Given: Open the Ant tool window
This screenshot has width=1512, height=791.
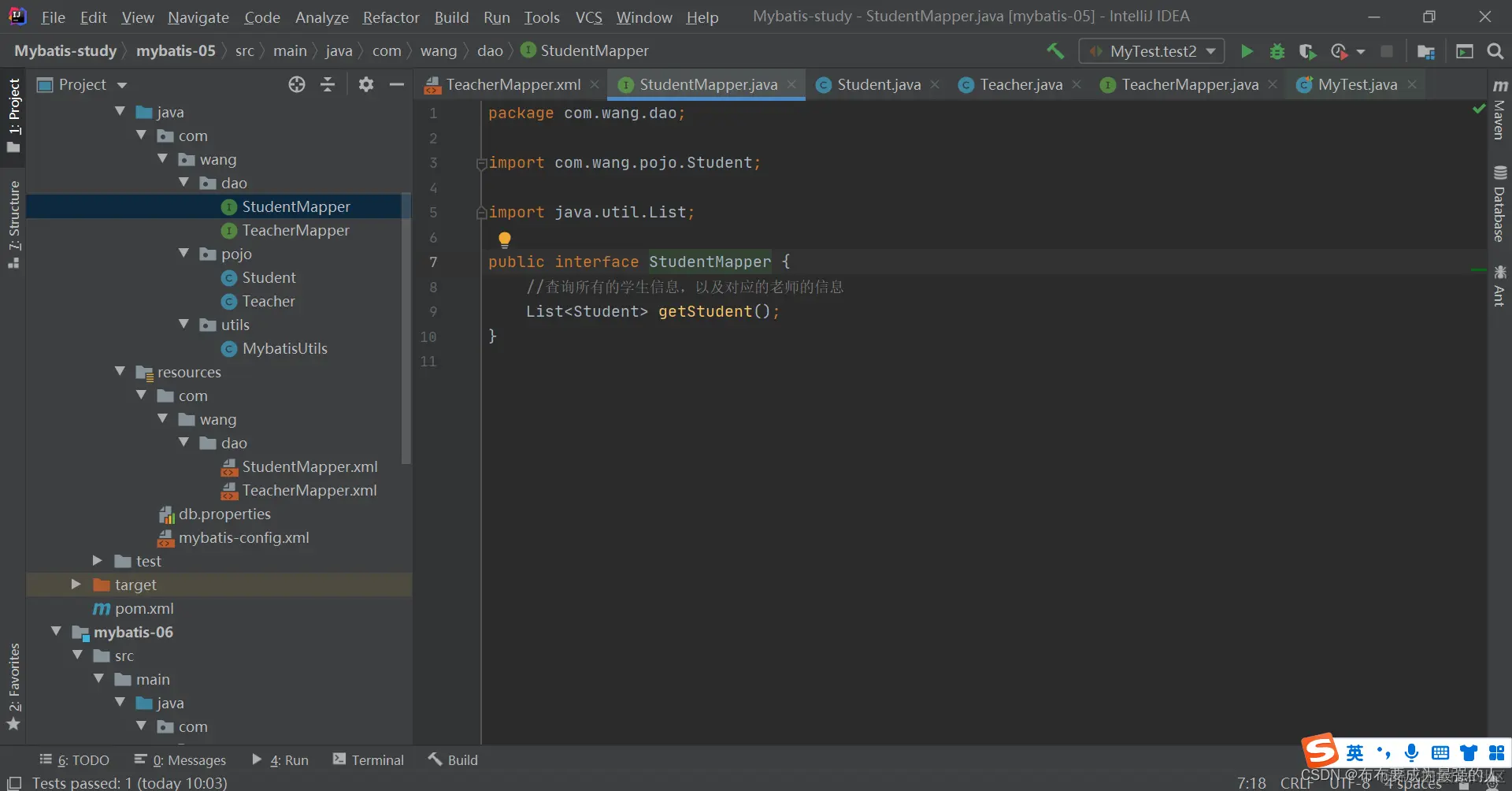Looking at the screenshot, I should [x=1499, y=285].
